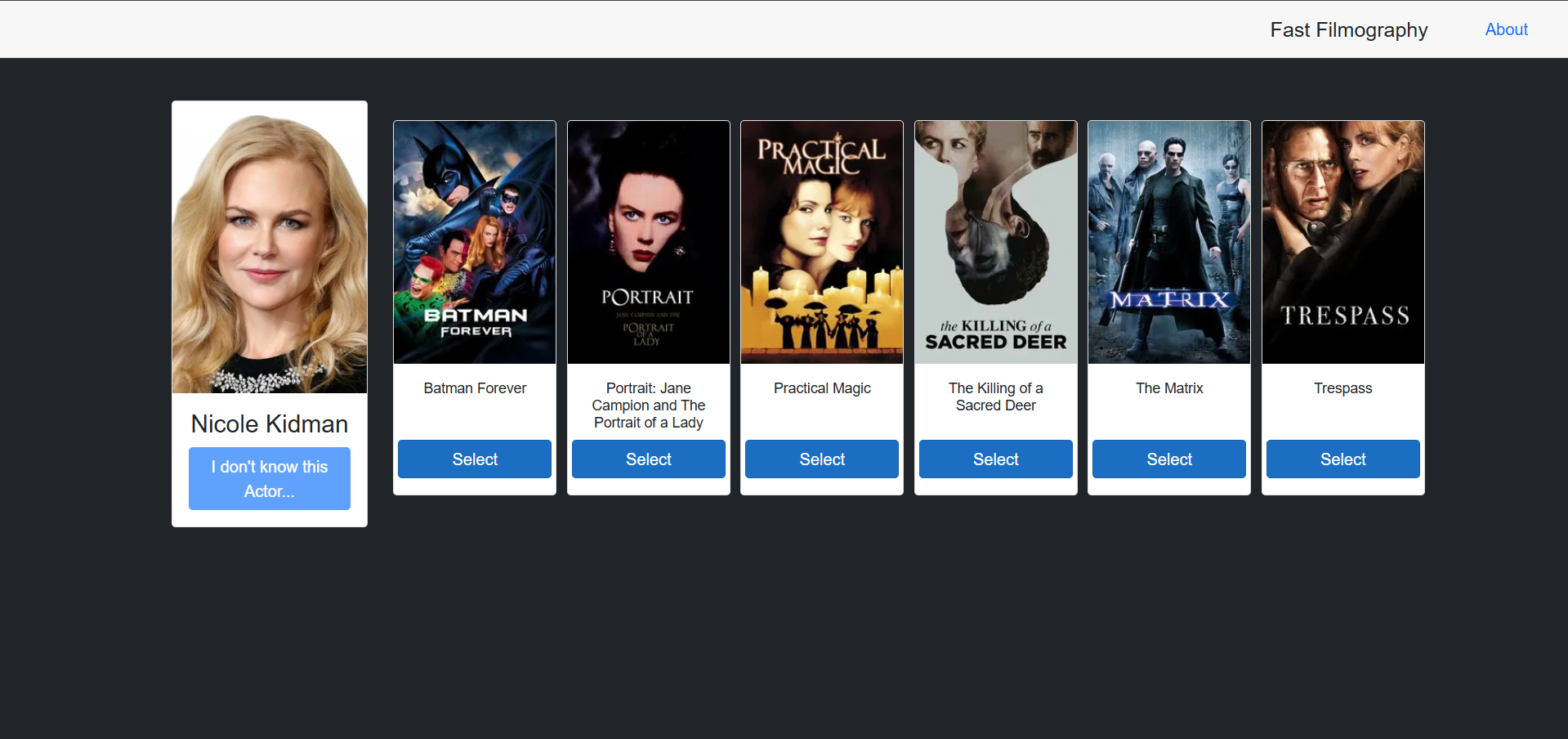Screen dimensions: 1568x739
Task: Click the Nicole Kidman name text
Action: (270, 423)
